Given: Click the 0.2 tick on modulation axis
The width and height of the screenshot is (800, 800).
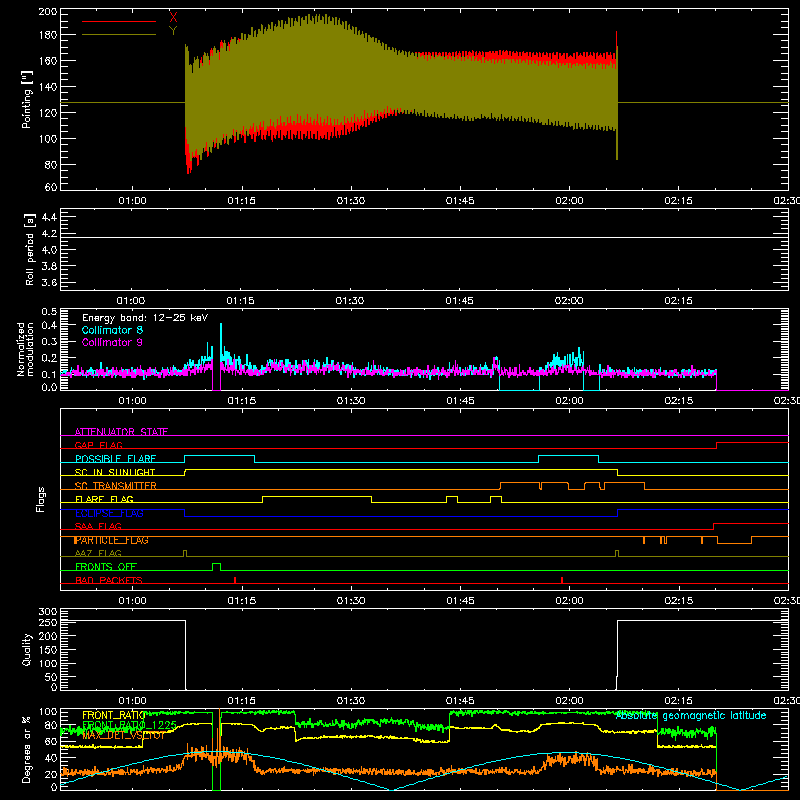Looking at the screenshot, I should (49, 358).
